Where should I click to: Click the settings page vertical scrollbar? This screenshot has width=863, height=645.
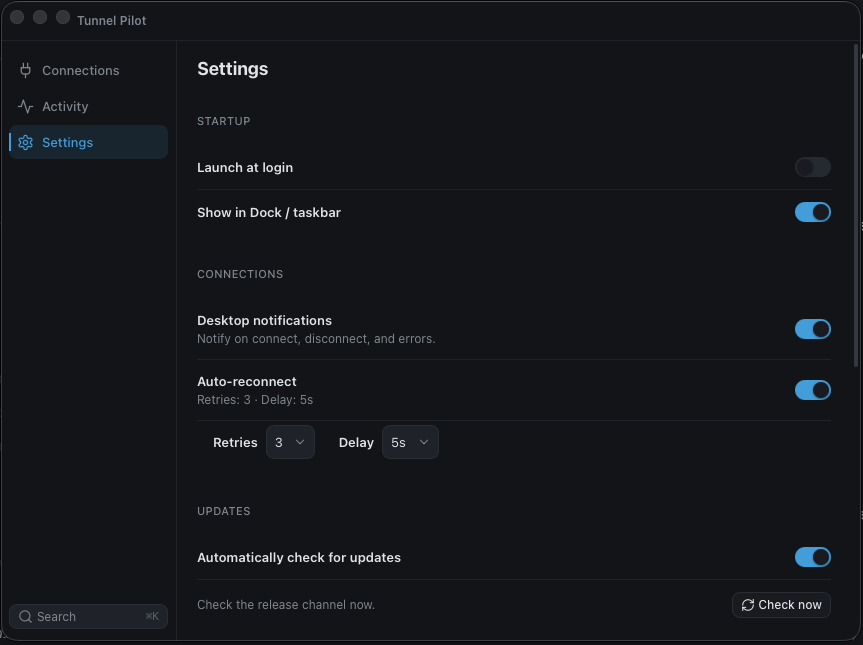856,206
